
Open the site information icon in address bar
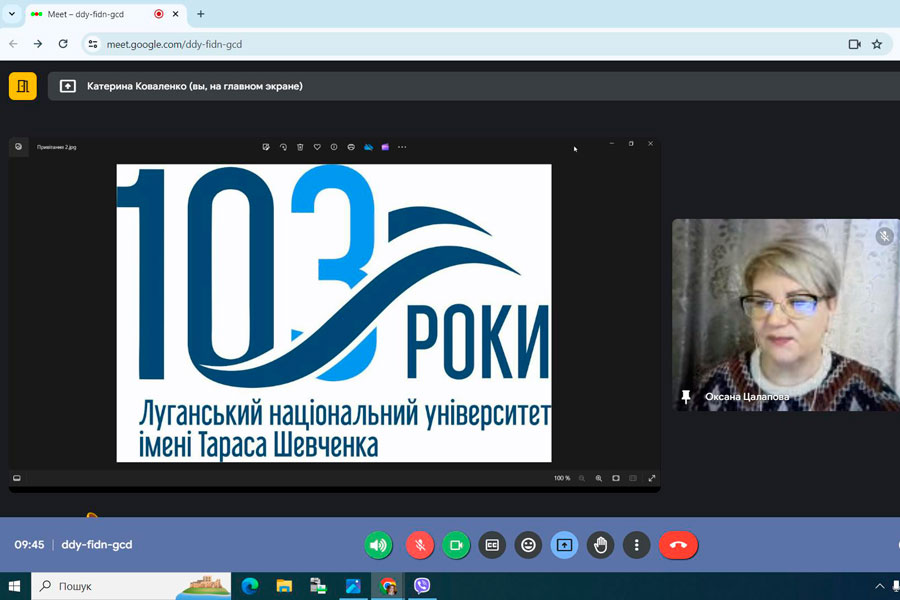93,44
